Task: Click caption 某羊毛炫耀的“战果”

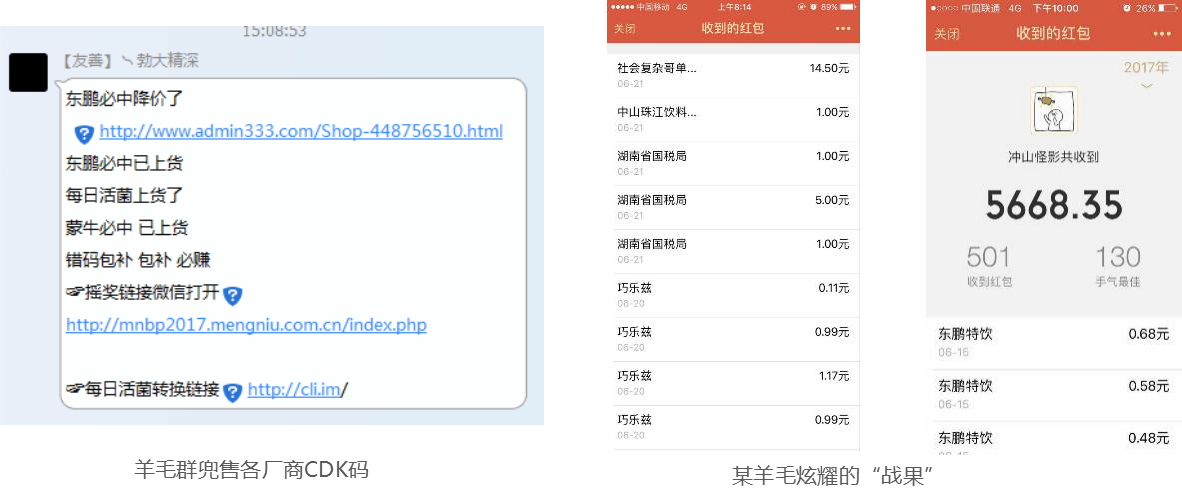Action: 834,476
